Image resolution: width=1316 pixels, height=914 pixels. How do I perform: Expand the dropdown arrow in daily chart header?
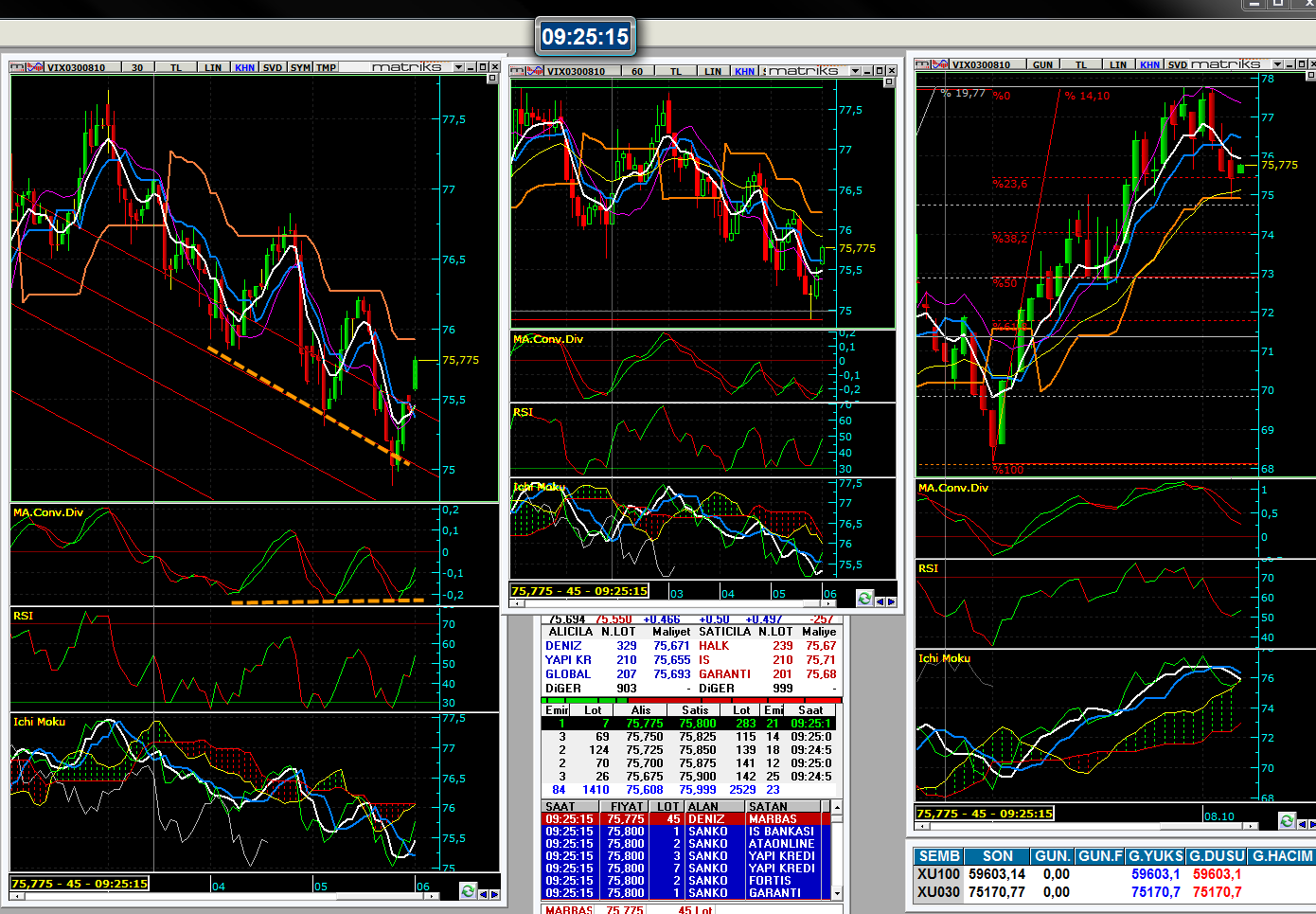pyautogui.click(x=1277, y=64)
